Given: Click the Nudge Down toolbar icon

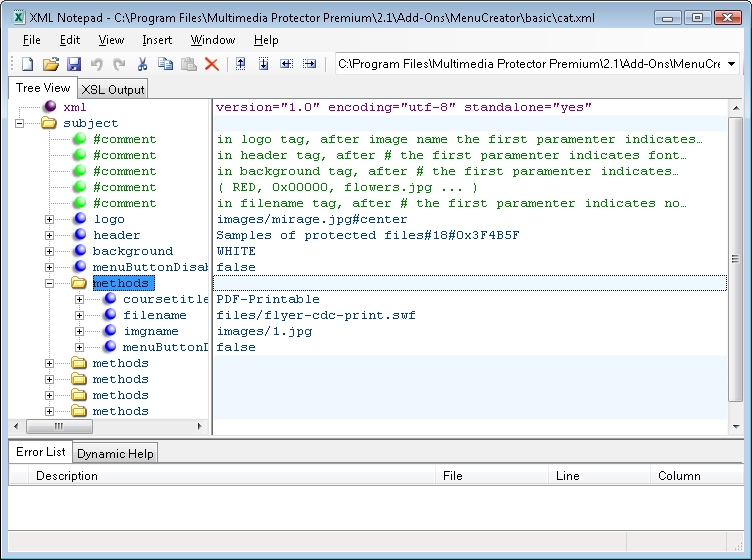Looking at the screenshot, I should (263, 64).
